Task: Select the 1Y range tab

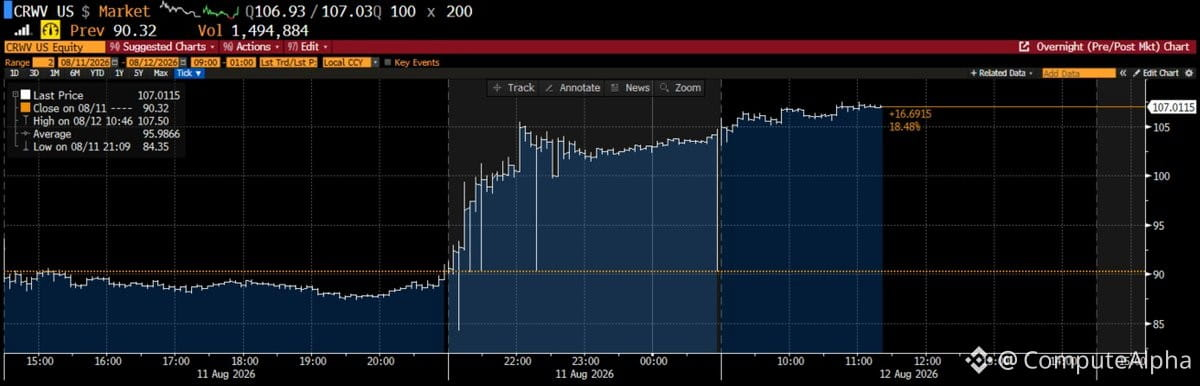Action: (120, 73)
